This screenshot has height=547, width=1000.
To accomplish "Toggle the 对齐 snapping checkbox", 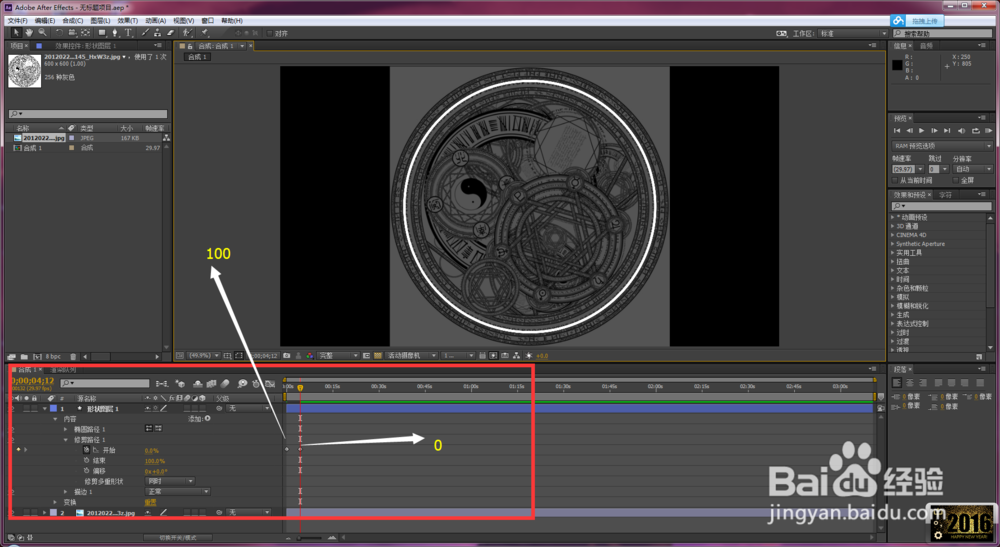I will tap(270, 33).
